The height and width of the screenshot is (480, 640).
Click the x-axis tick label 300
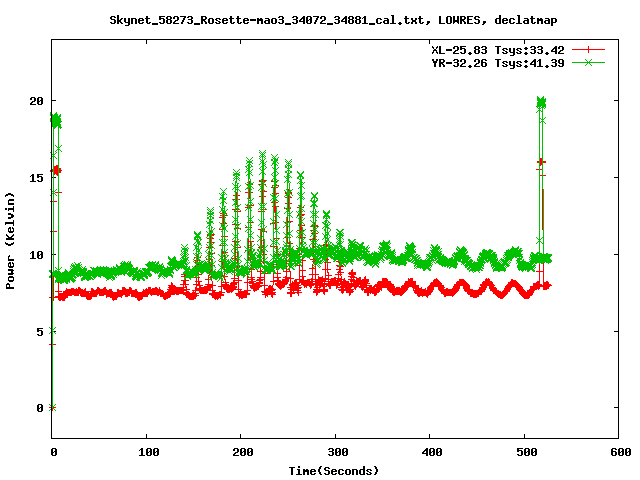(x=338, y=452)
